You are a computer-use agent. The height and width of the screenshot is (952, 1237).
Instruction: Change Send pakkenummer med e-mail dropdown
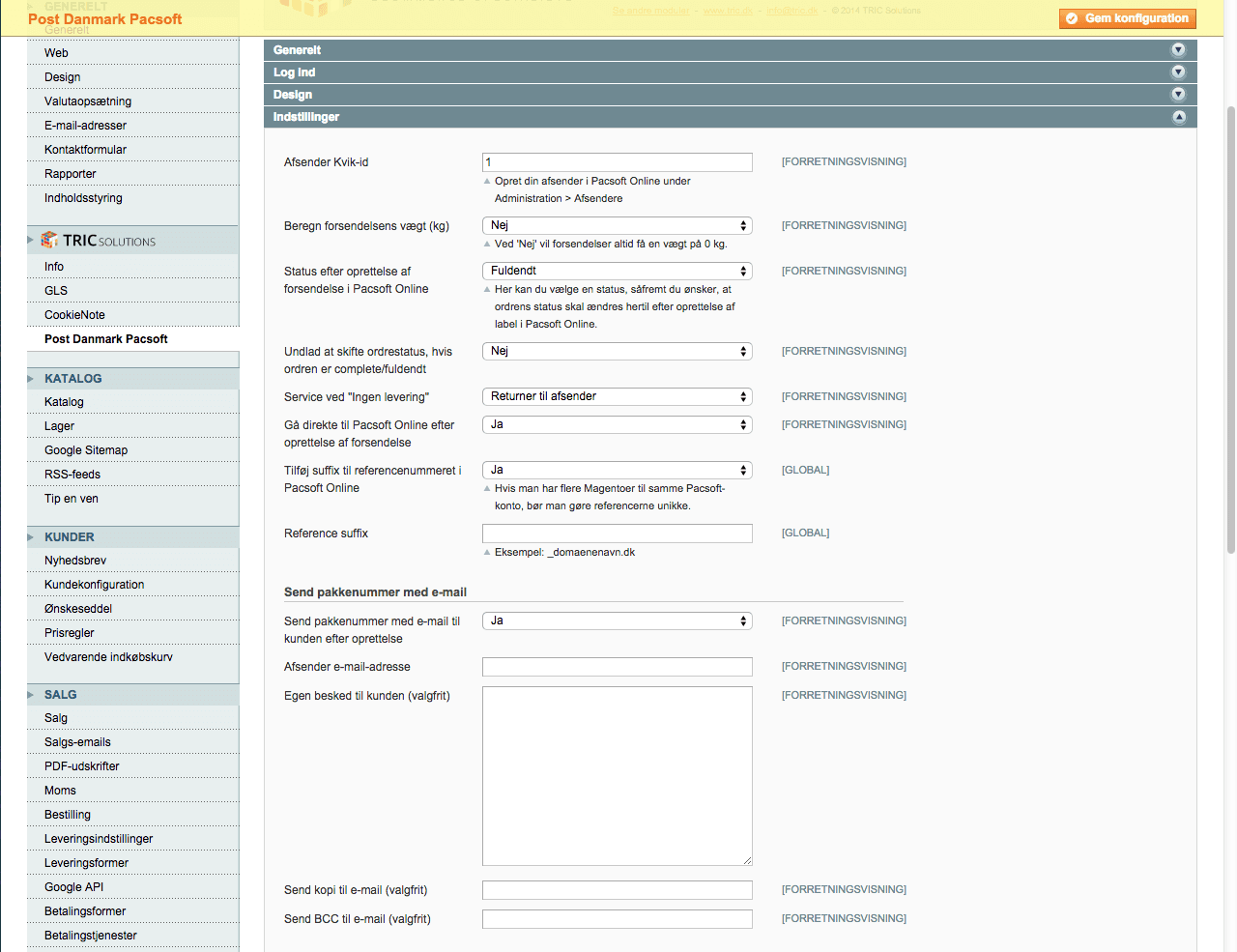[x=617, y=621]
